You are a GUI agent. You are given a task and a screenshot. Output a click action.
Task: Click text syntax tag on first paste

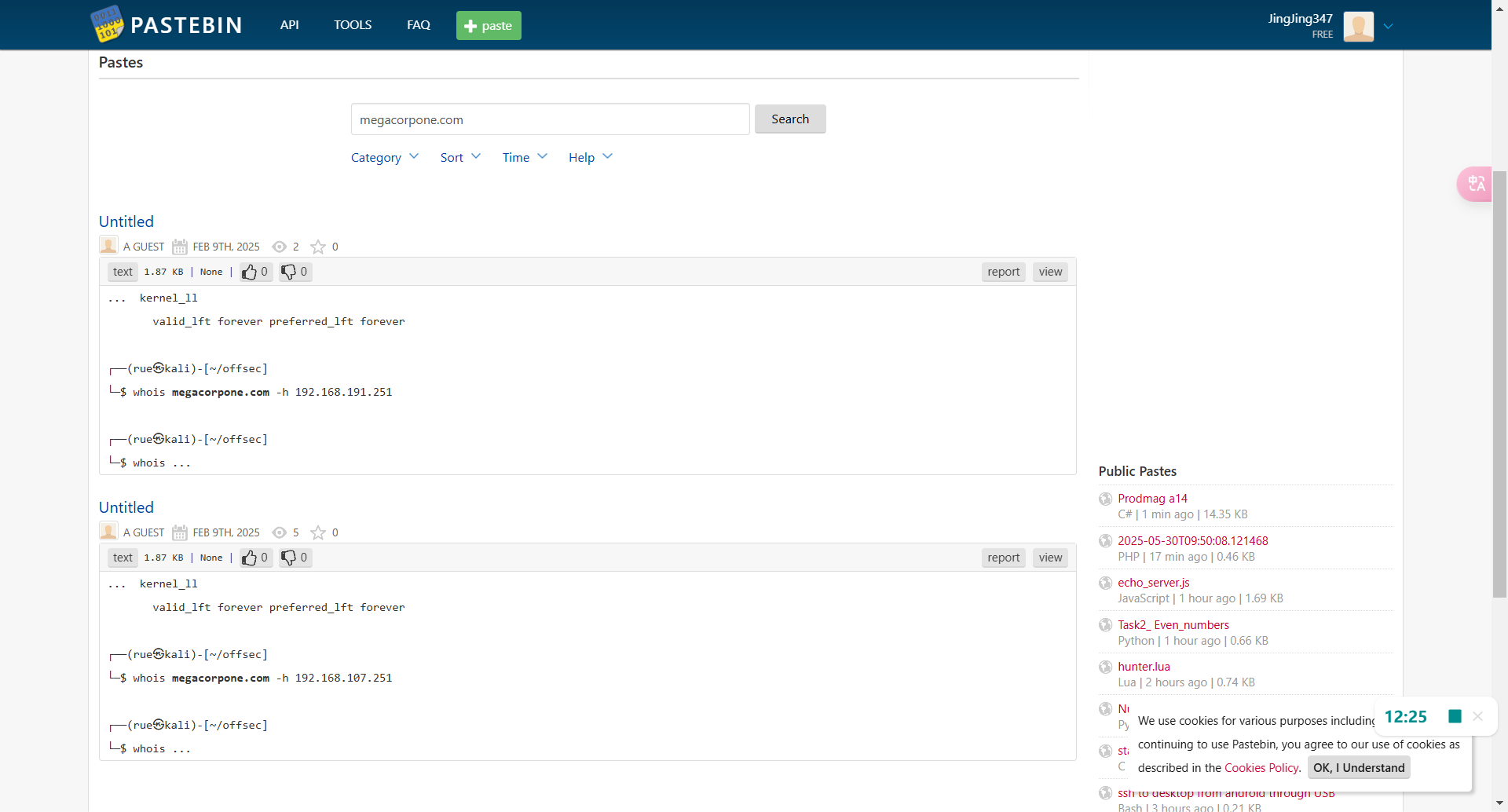123,272
